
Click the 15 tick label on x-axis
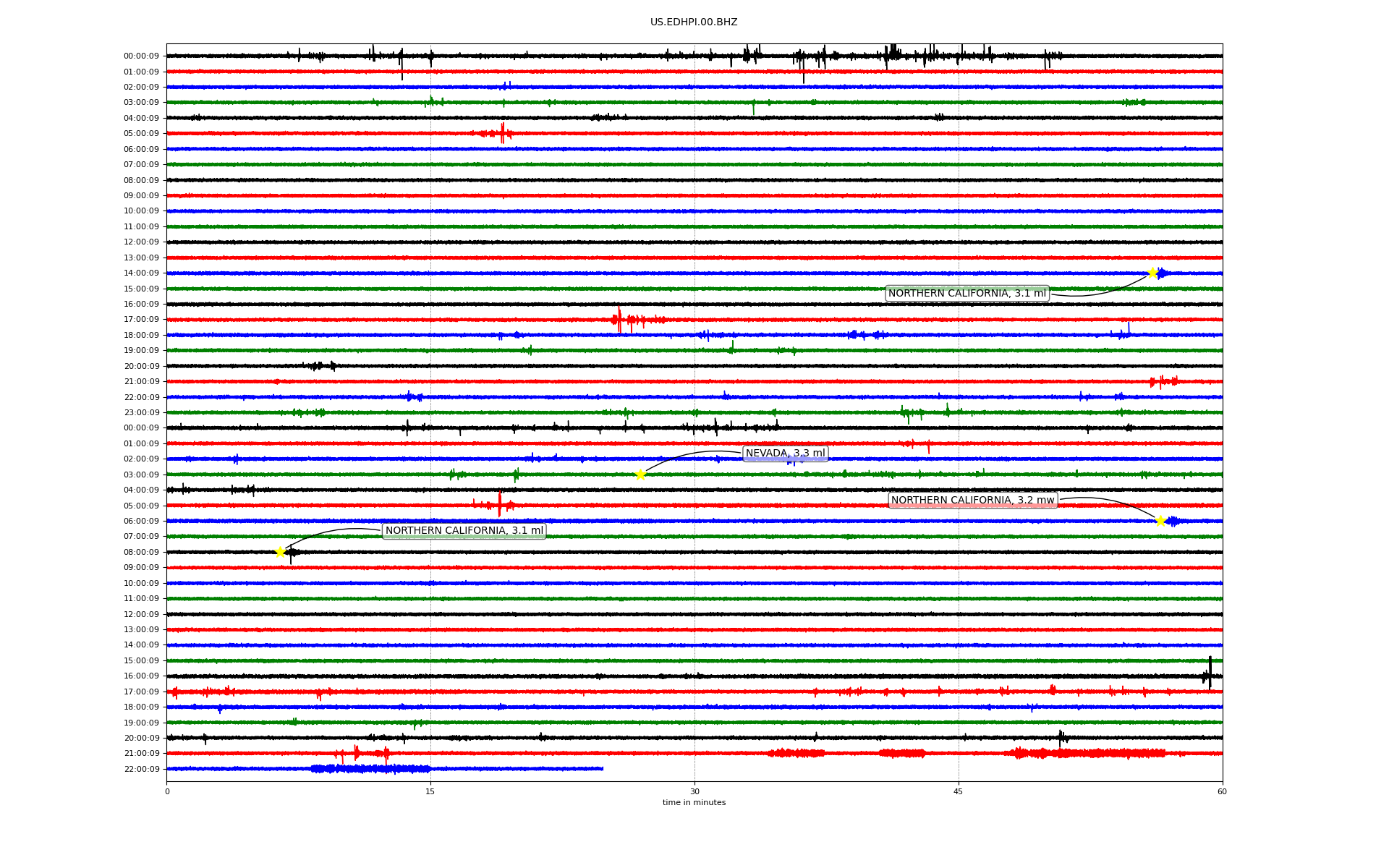[430, 791]
